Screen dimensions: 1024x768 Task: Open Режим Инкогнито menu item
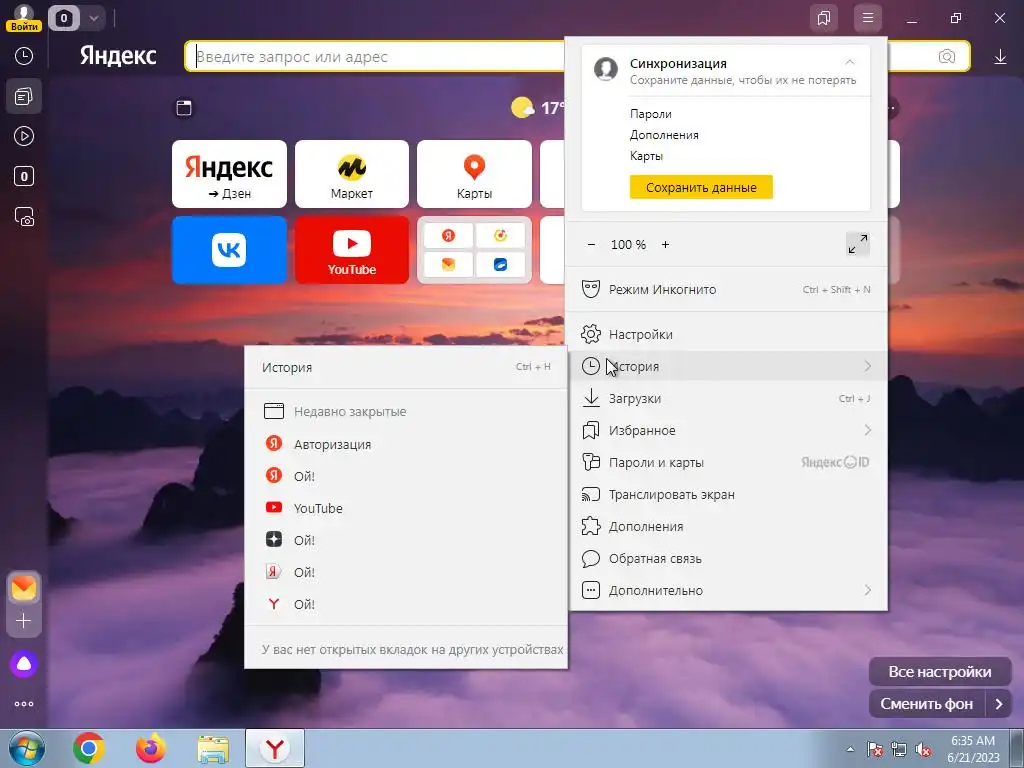click(x=728, y=289)
